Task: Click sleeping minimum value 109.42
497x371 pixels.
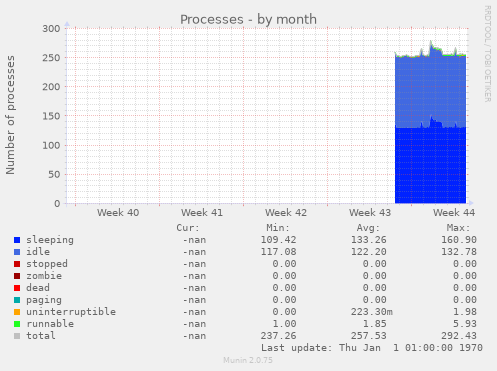Action: click(278, 240)
